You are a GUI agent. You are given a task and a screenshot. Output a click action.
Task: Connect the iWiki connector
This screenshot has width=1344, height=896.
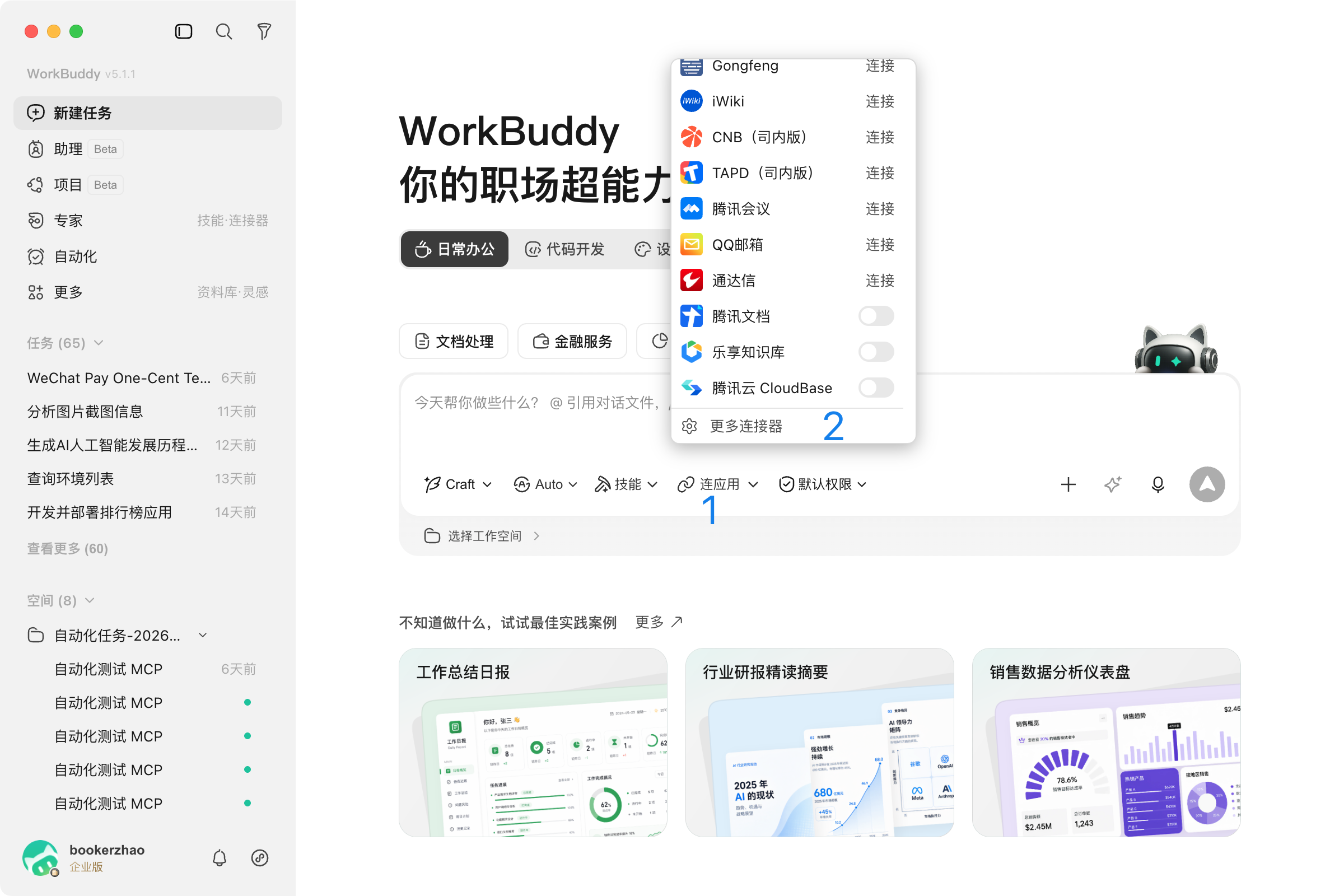pos(880,101)
